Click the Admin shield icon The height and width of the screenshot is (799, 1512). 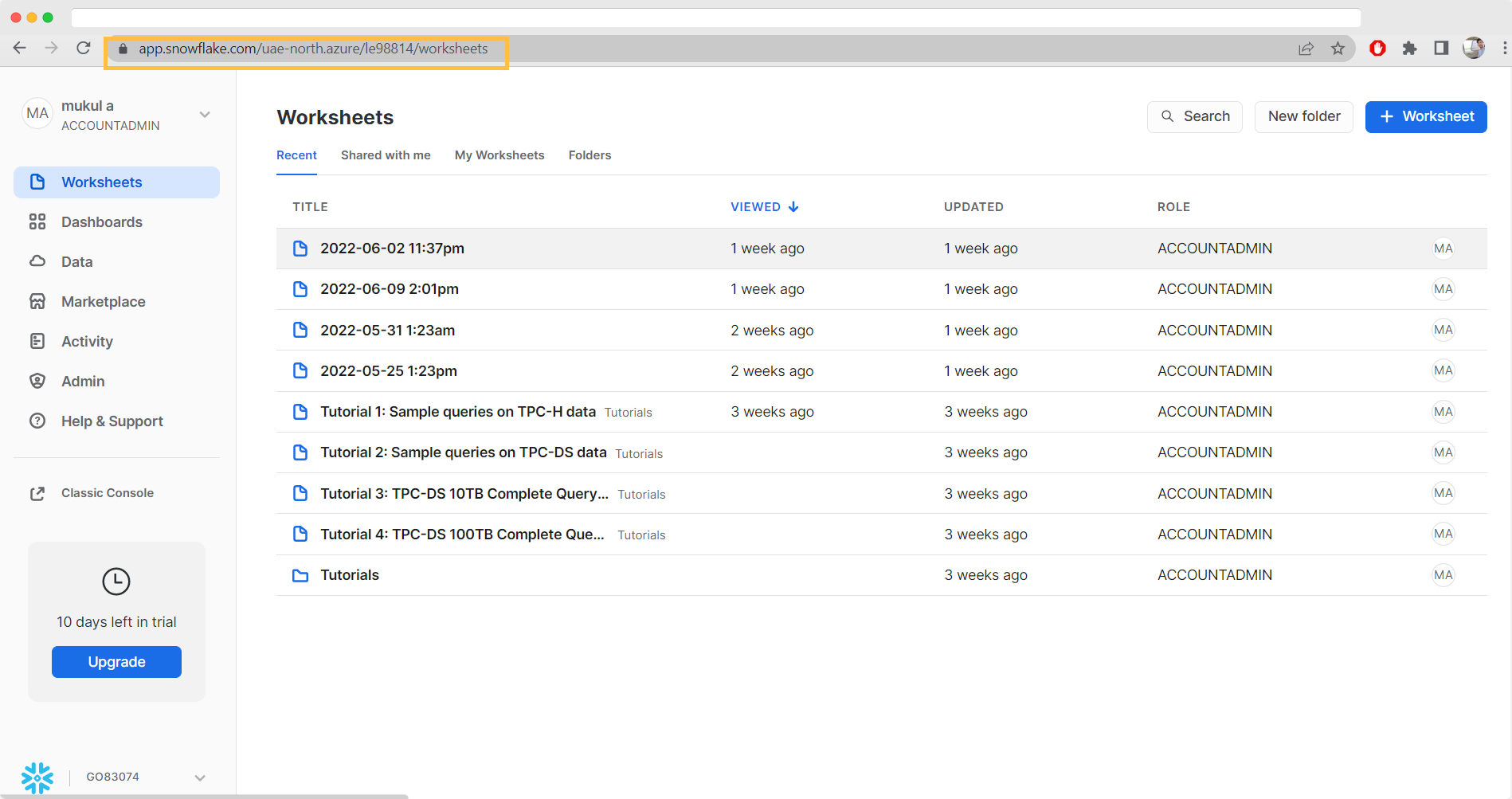pos(37,382)
